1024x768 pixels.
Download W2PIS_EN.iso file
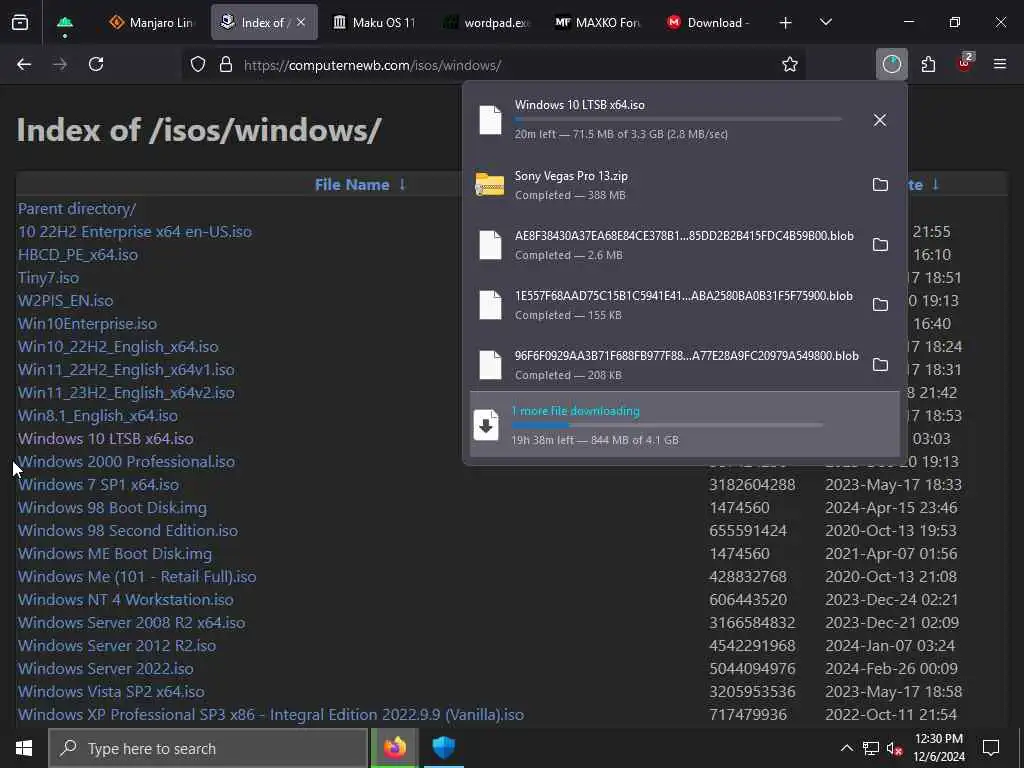(65, 300)
